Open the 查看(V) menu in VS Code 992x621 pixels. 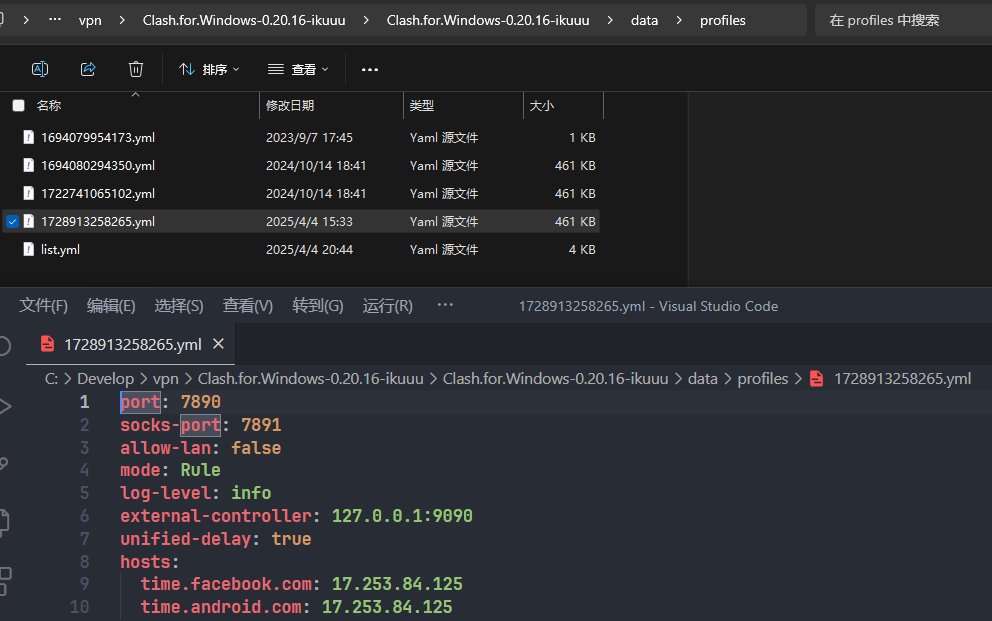click(x=247, y=306)
